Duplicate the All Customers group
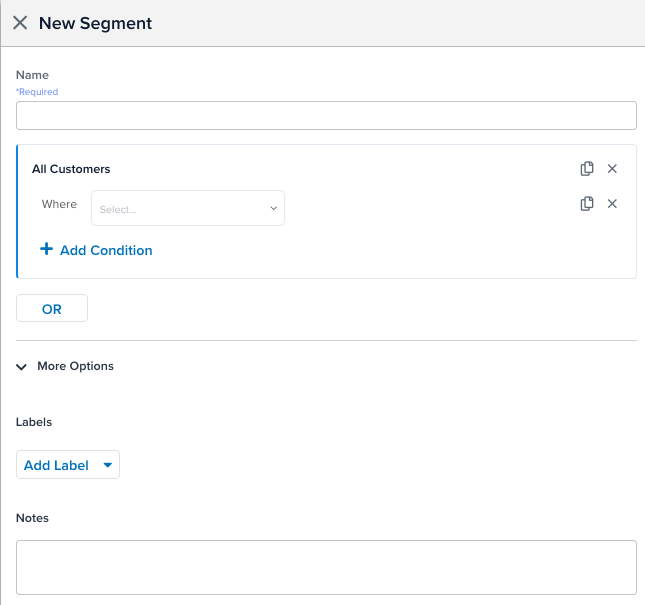Viewport: 645px width, 605px height. [587, 169]
